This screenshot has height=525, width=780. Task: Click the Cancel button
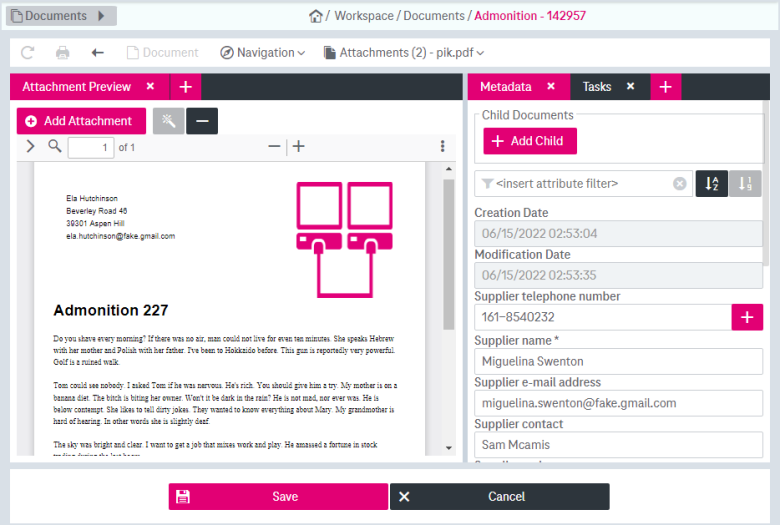(x=499, y=497)
